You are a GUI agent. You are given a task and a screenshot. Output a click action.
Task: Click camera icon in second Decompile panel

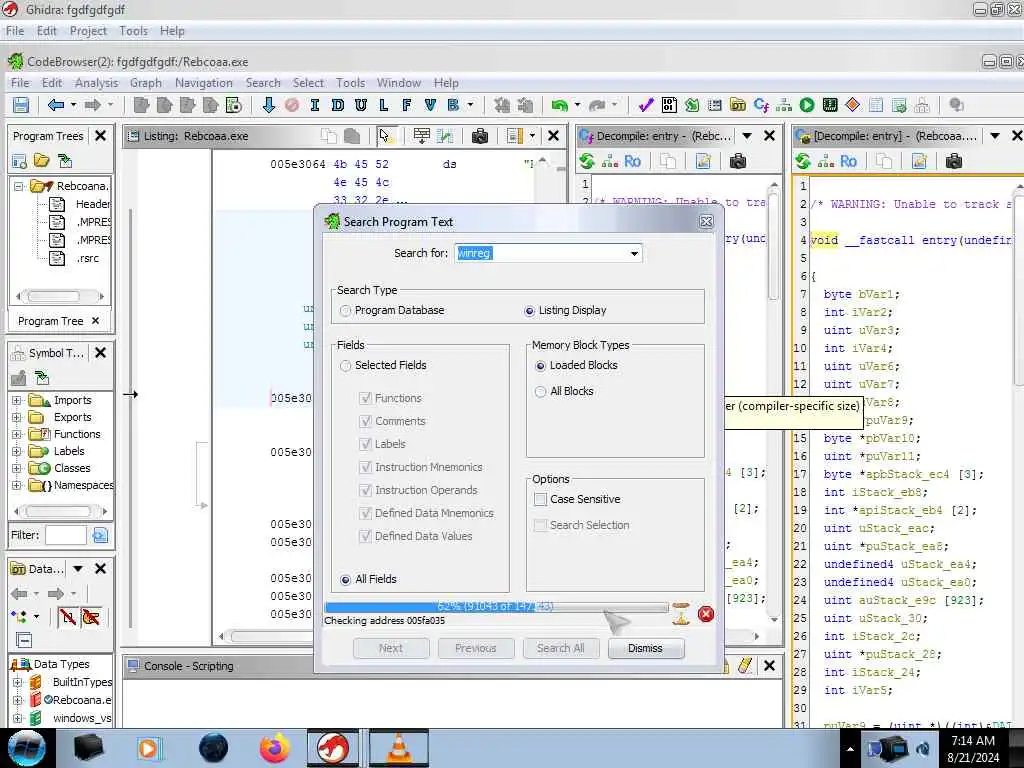coord(953,161)
